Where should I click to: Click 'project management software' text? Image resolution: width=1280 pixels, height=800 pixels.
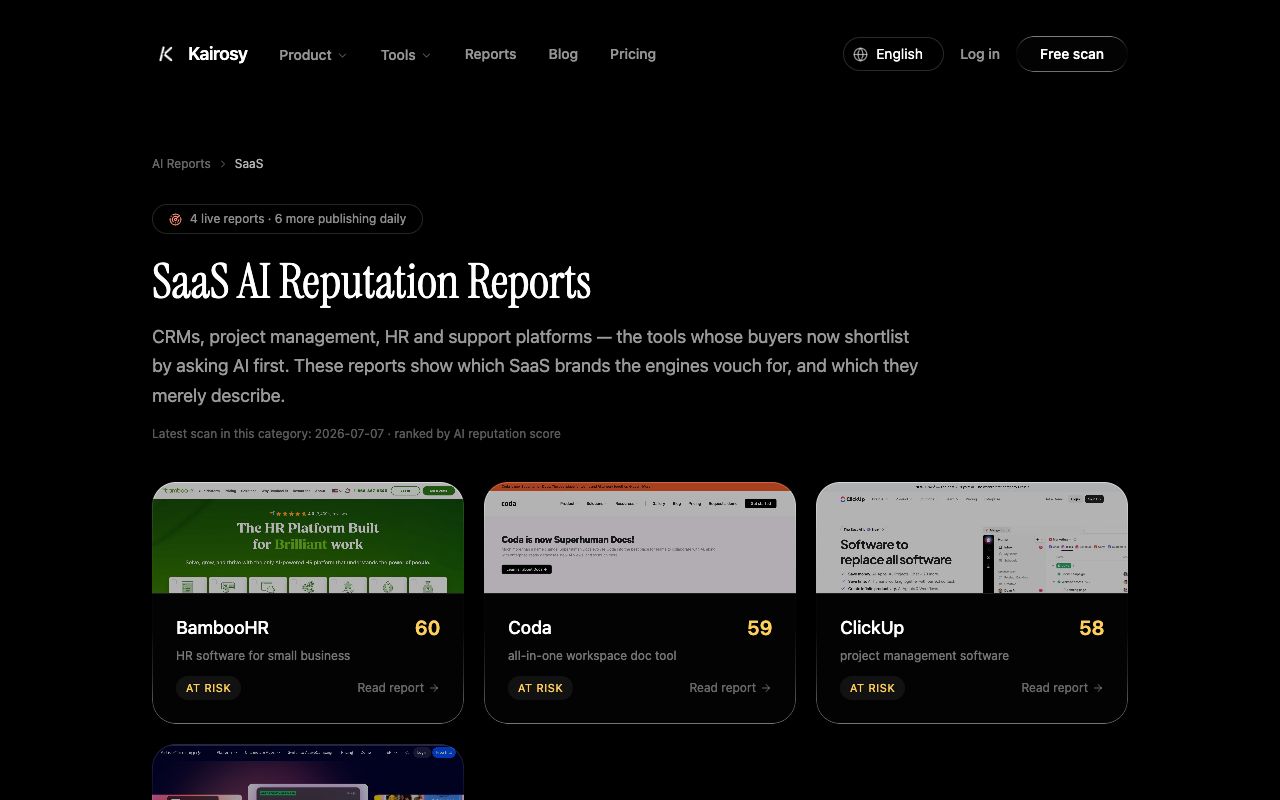(x=924, y=656)
